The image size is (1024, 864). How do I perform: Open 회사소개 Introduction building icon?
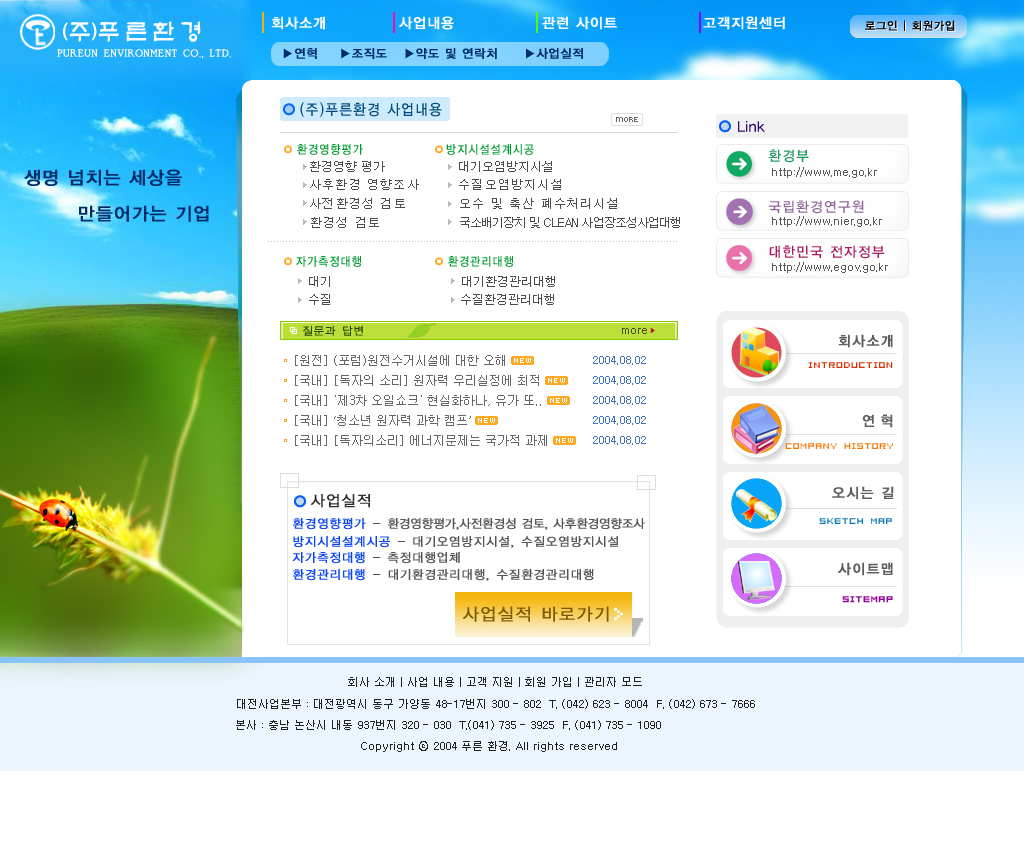click(x=757, y=353)
